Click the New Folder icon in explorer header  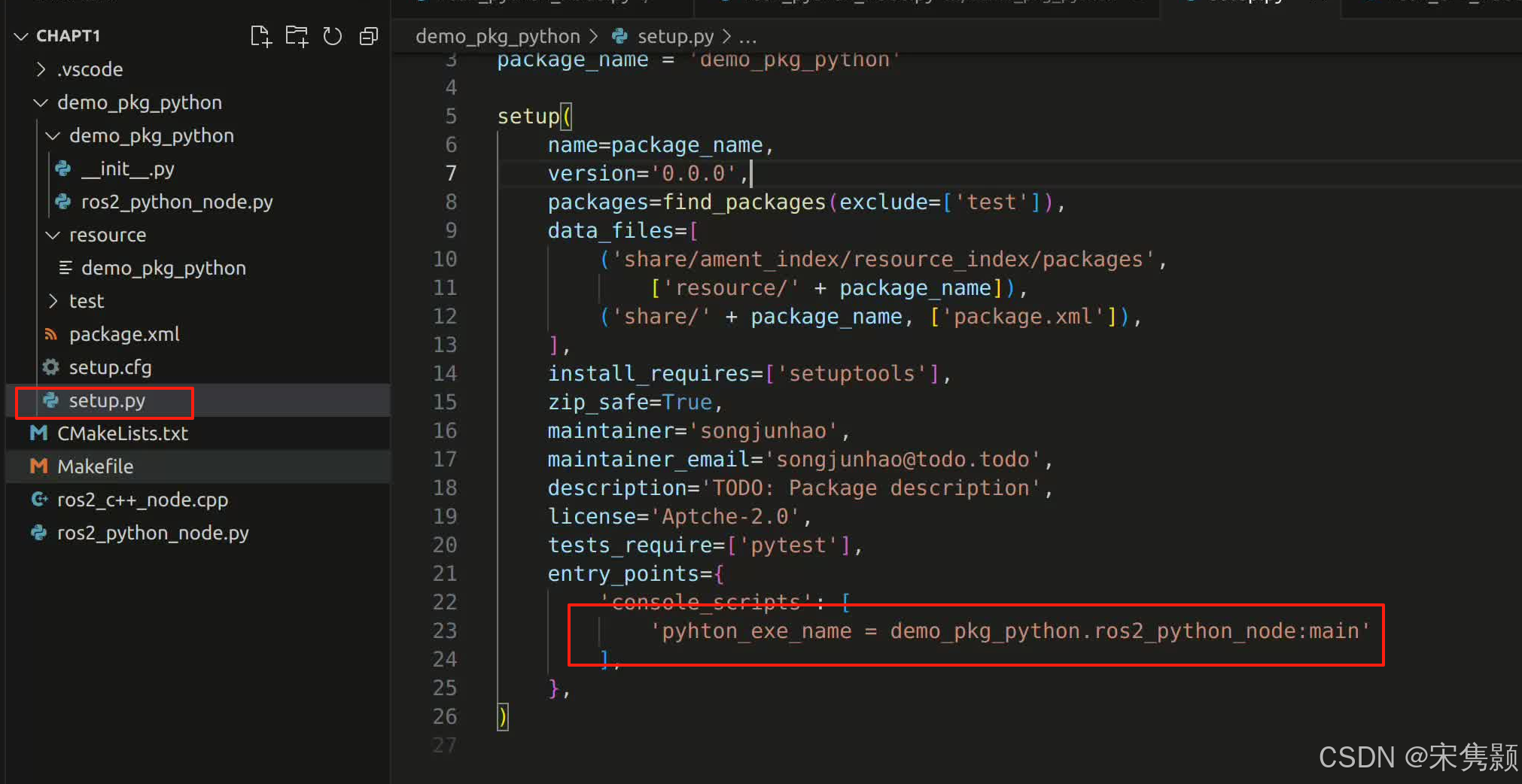pos(297,36)
